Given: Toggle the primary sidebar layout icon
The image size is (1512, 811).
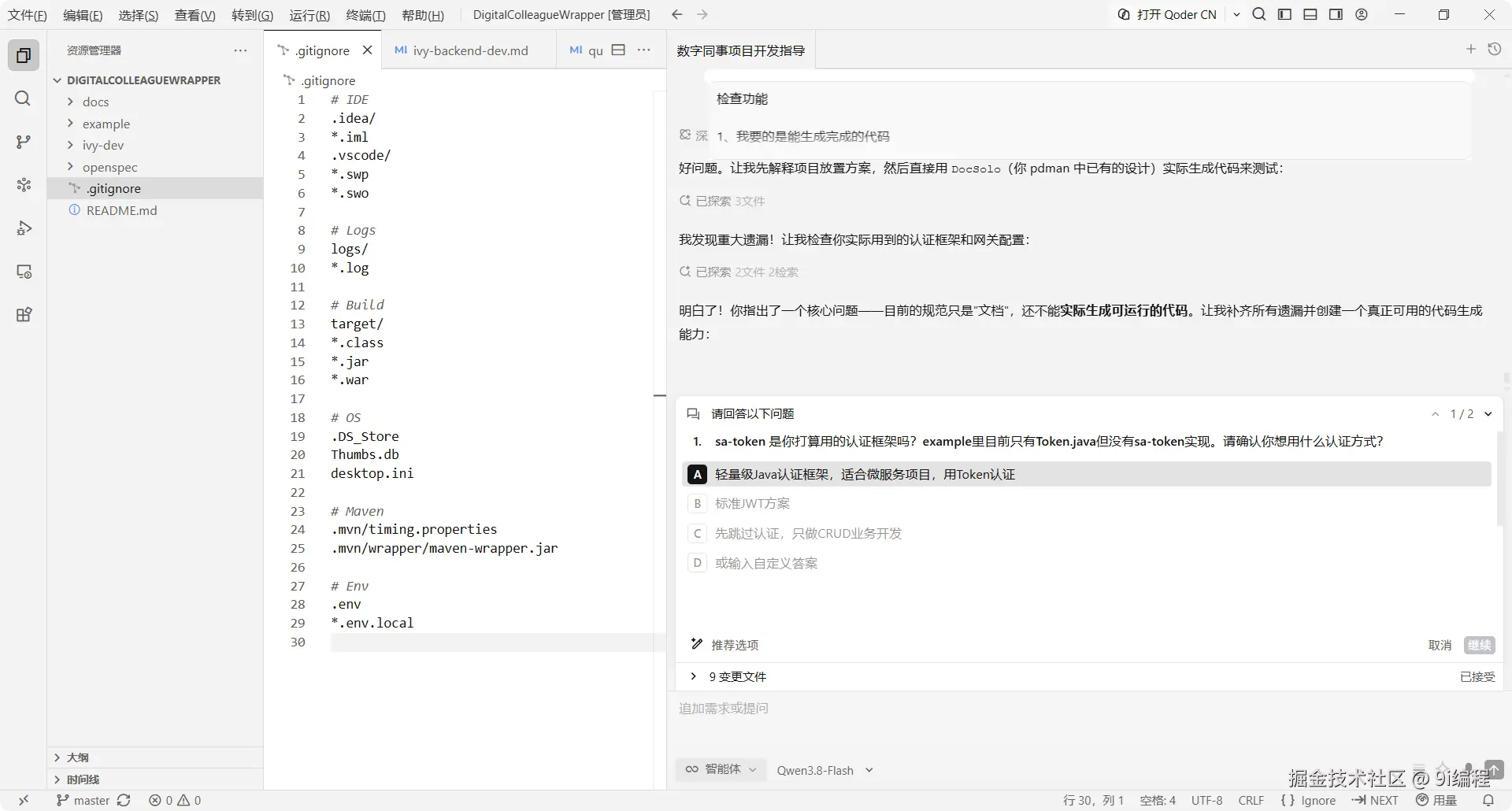Looking at the screenshot, I should [x=1284, y=14].
